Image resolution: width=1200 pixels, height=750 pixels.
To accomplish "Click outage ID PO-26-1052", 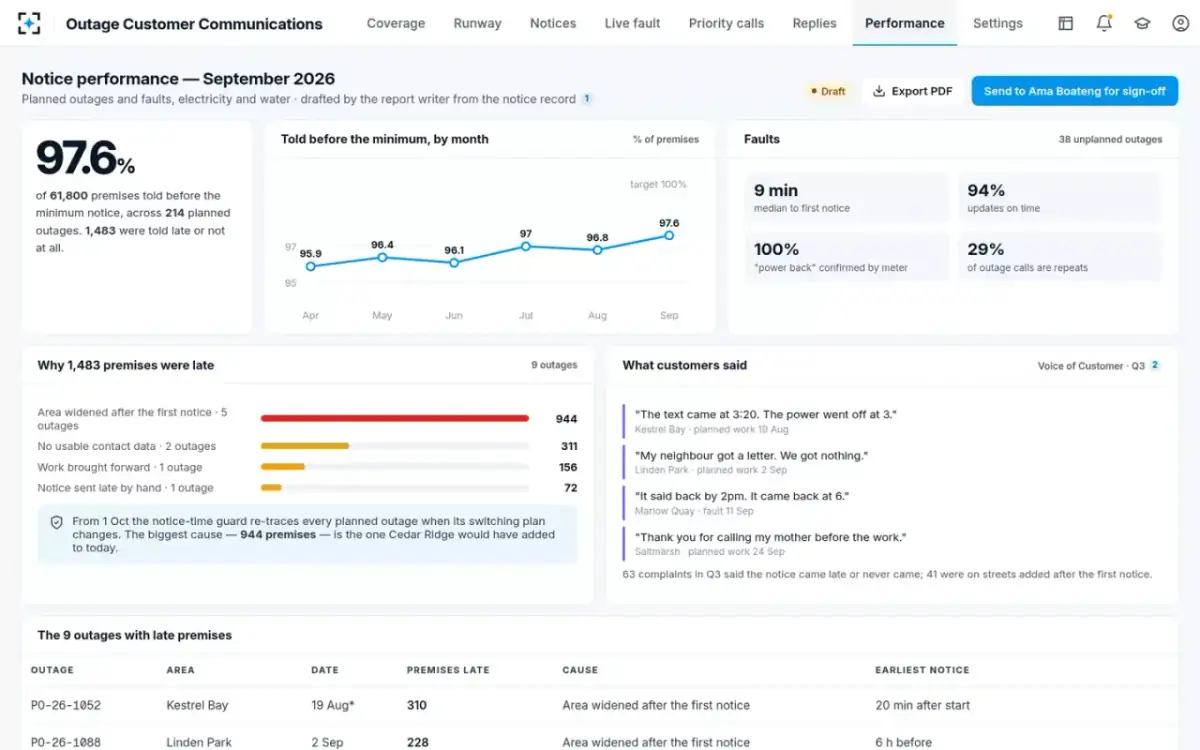I will coord(66,705).
